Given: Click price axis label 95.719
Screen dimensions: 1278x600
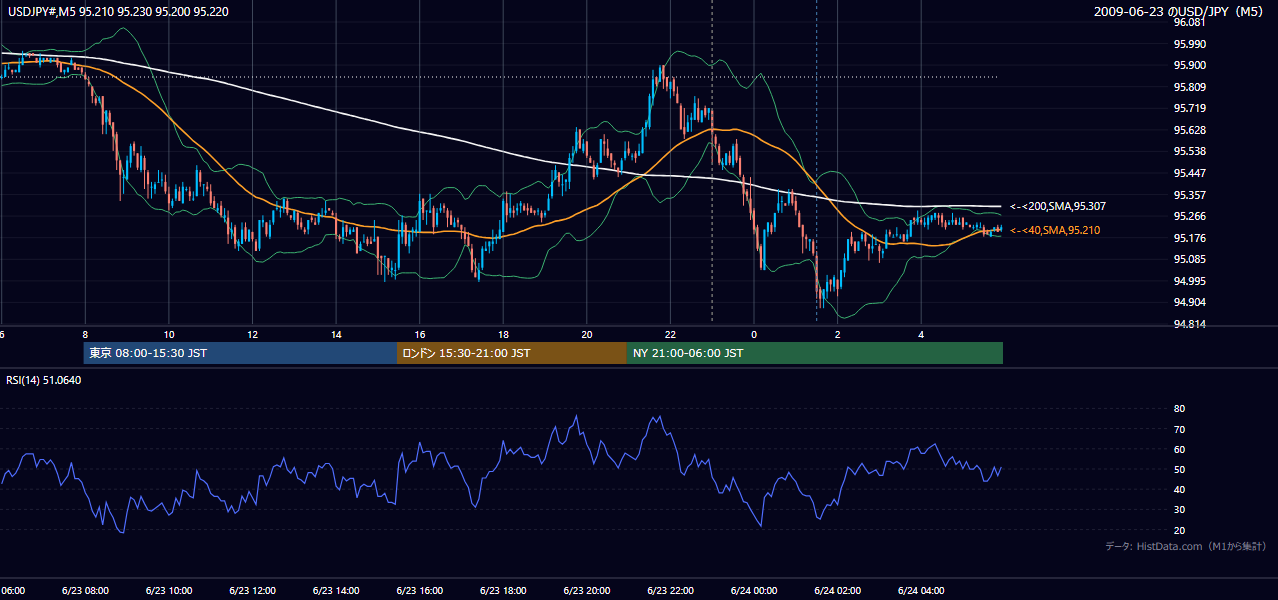Looking at the screenshot, I should click(1192, 108).
